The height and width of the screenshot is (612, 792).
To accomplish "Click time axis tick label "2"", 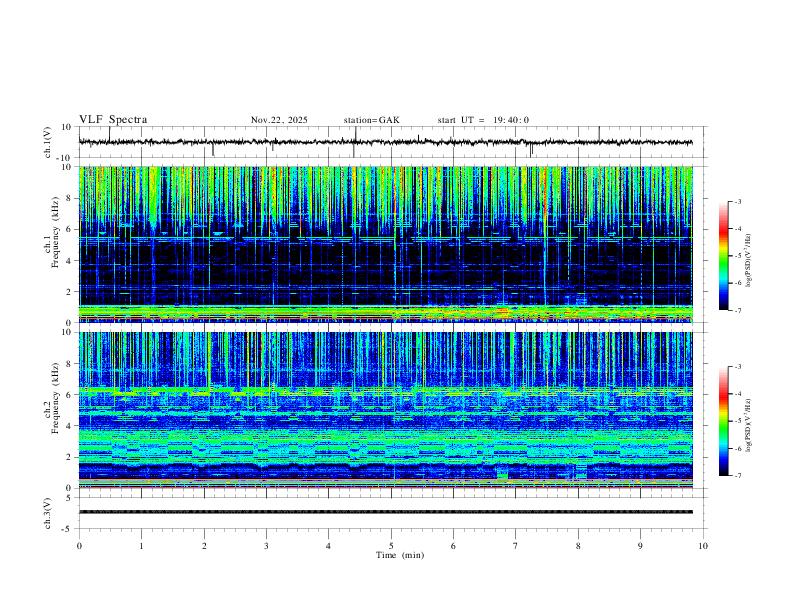I will tap(204, 546).
